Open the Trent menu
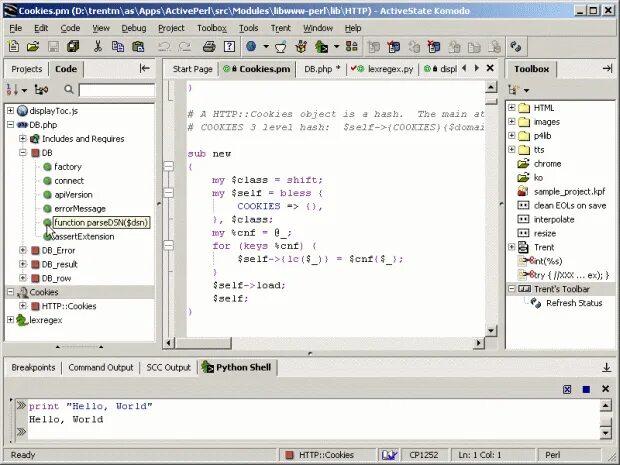Viewport: 620px width, 465px height. point(281,28)
